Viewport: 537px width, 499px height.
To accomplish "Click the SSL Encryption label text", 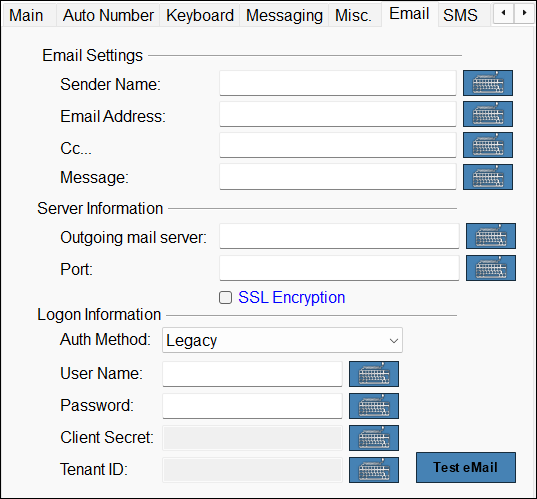I will [291, 297].
